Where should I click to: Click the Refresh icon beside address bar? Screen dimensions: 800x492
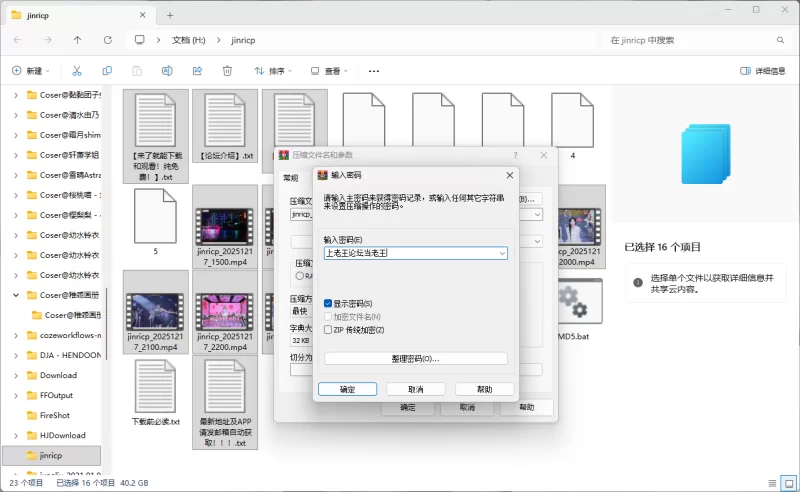107,40
